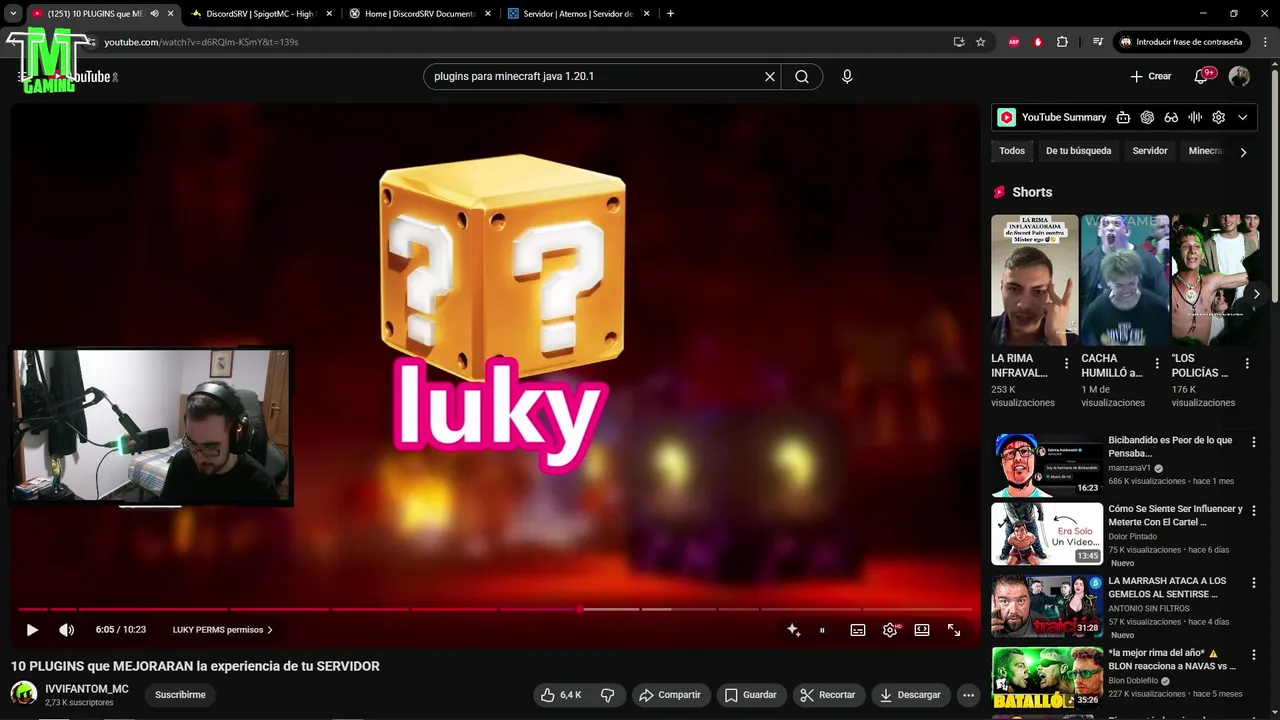This screenshot has height=720, width=1280.
Task: Toggle the autoplay switch in player
Action: 822,630
